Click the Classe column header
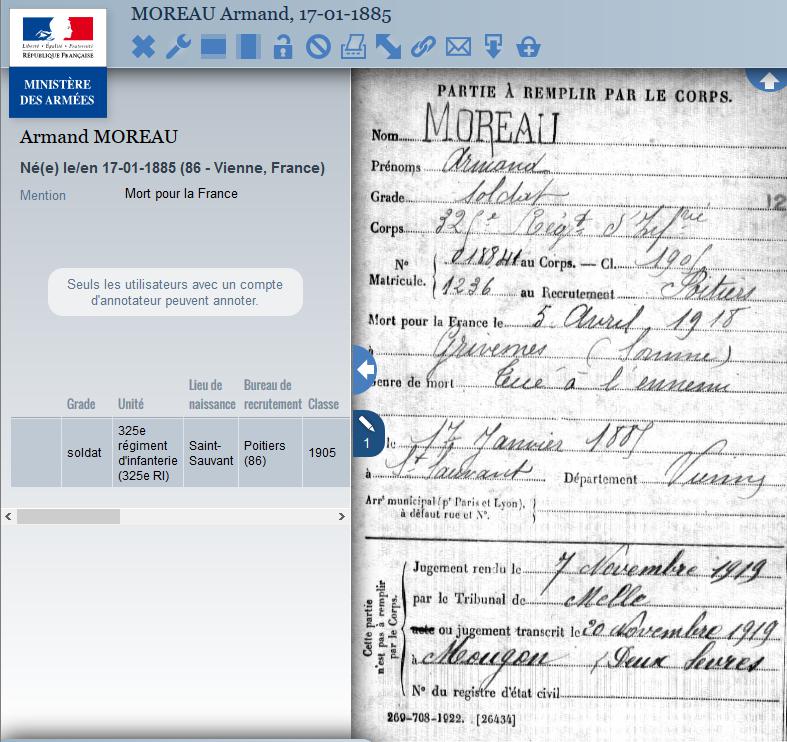Viewport: 787px width, 742px height. pyautogui.click(x=323, y=404)
